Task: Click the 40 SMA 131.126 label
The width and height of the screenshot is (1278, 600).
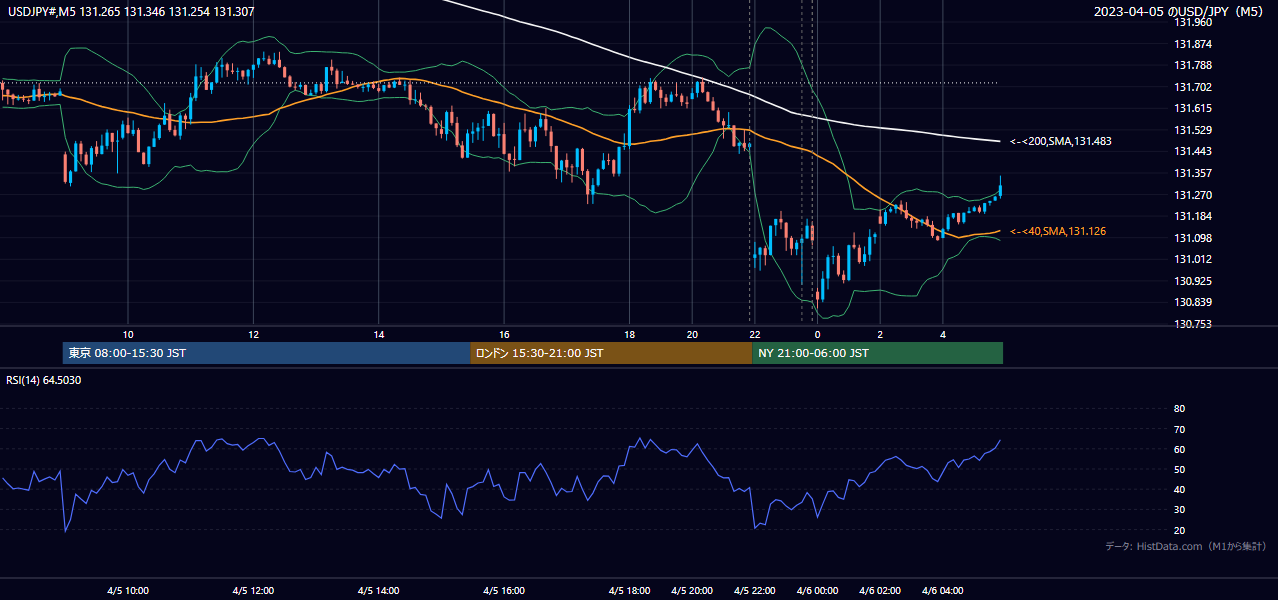Action: pos(1058,232)
